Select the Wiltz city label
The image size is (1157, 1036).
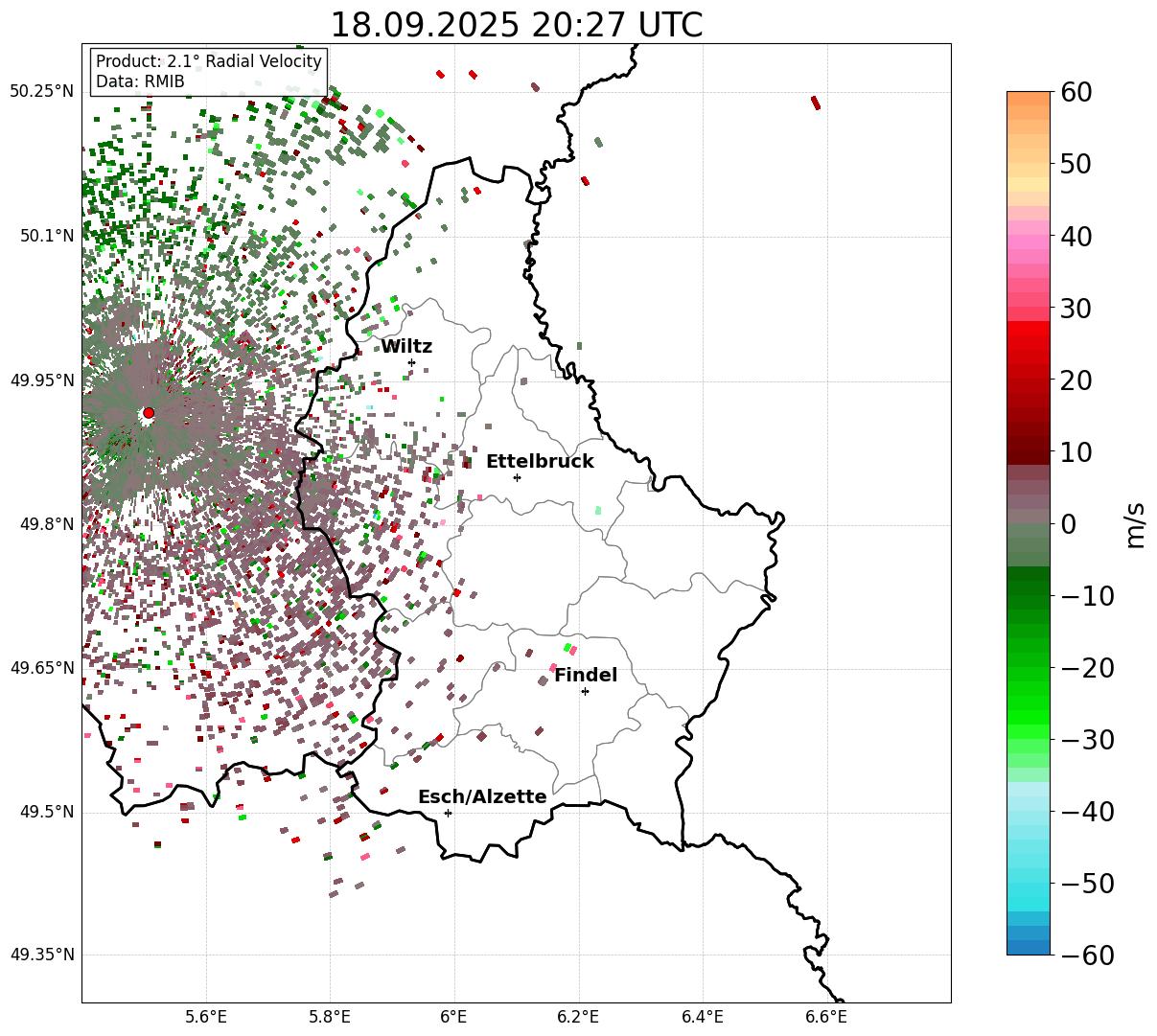coord(406,347)
